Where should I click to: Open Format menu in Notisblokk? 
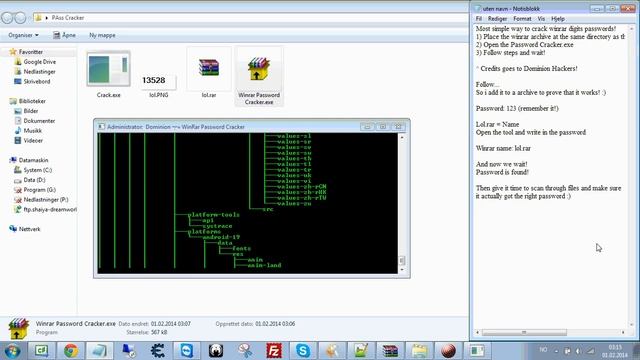(x=522, y=19)
